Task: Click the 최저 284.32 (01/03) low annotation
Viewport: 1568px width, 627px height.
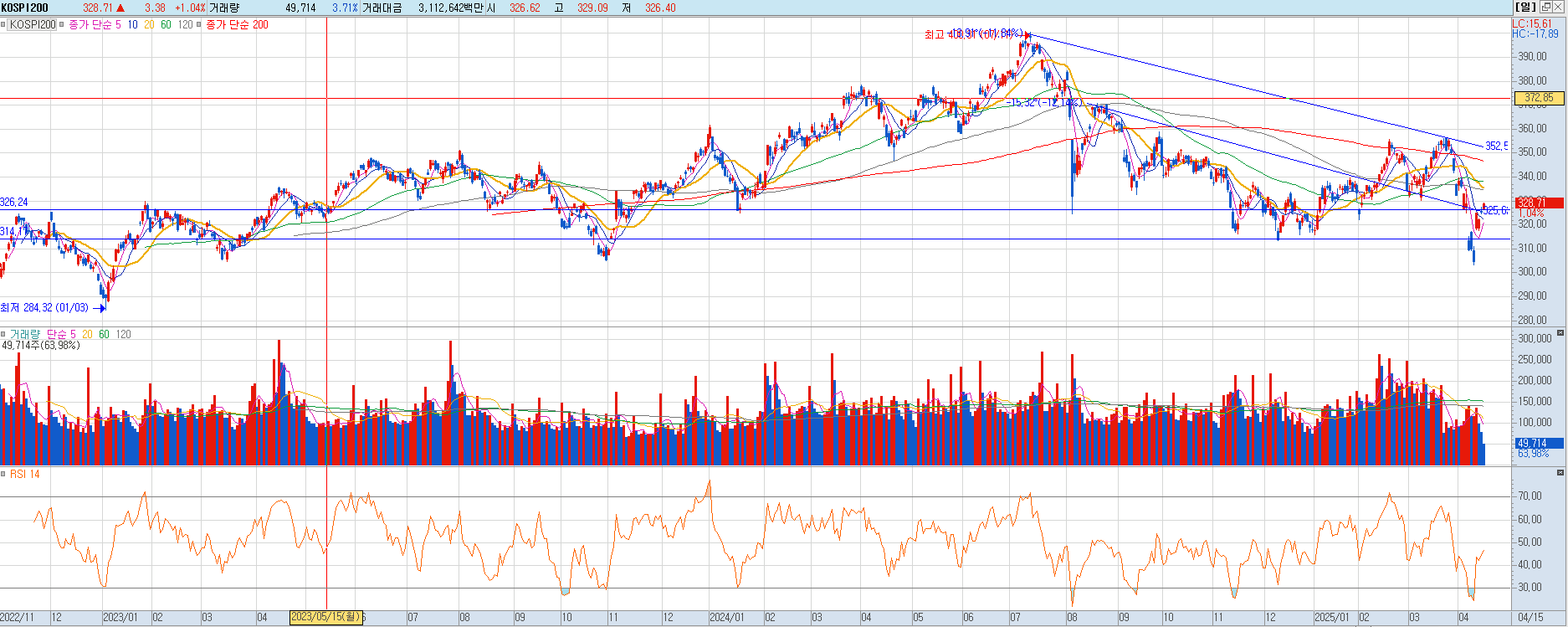Action: click(x=45, y=308)
